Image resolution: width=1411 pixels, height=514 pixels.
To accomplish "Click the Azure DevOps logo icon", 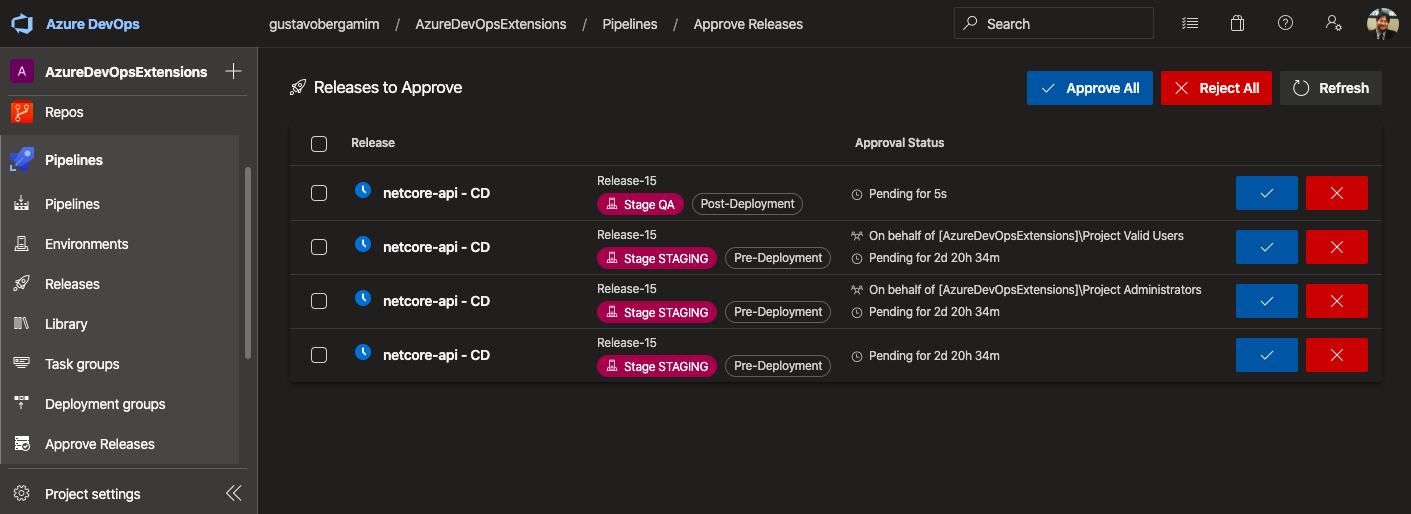I will point(22,24).
